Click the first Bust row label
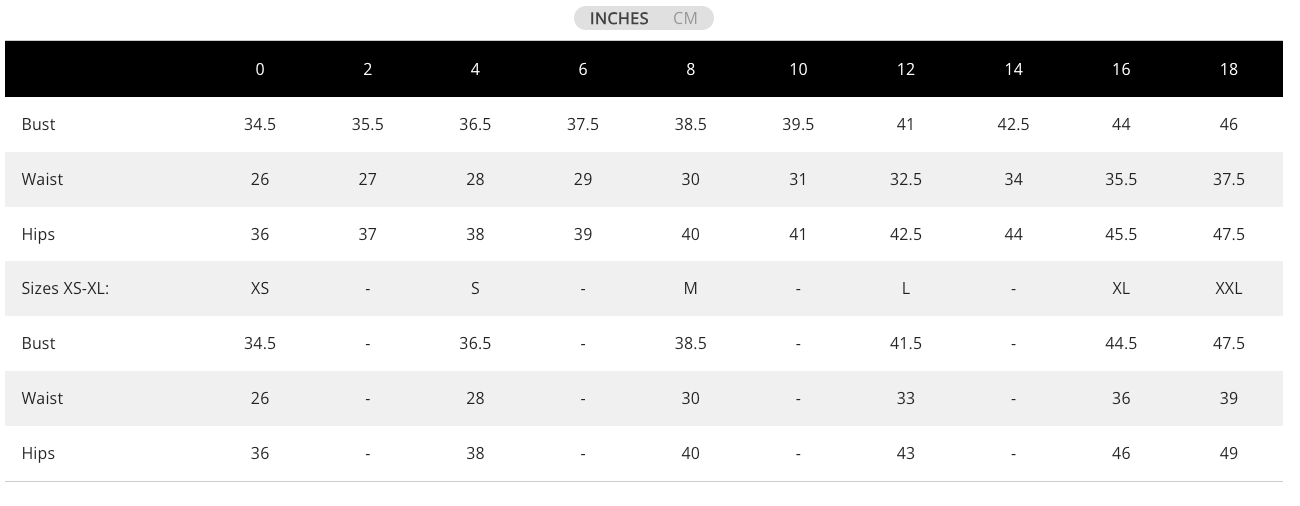The image size is (1300, 506). 38,124
